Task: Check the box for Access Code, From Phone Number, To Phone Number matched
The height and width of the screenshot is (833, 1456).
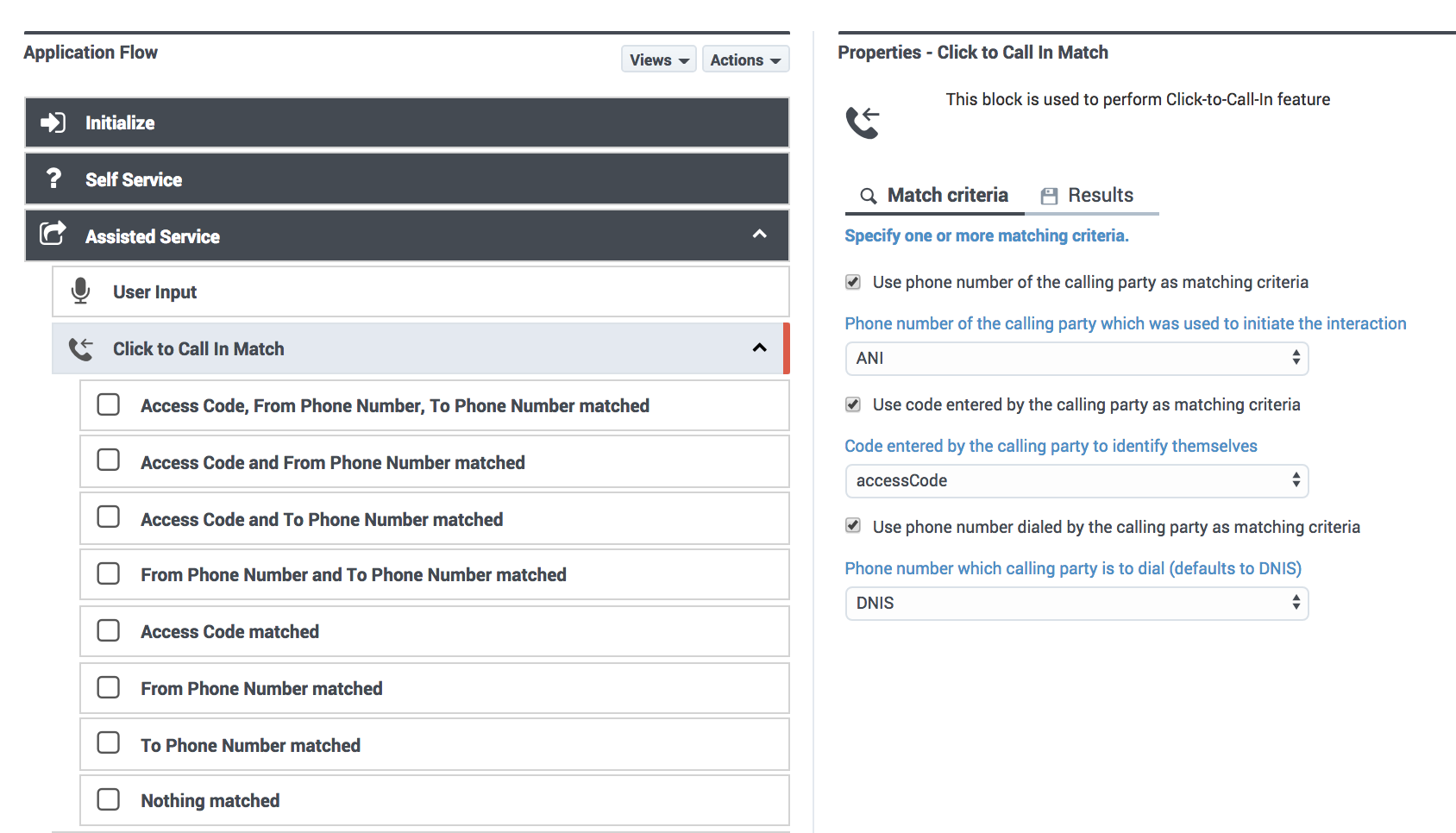Action: pyautogui.click(x=109, y=404)
